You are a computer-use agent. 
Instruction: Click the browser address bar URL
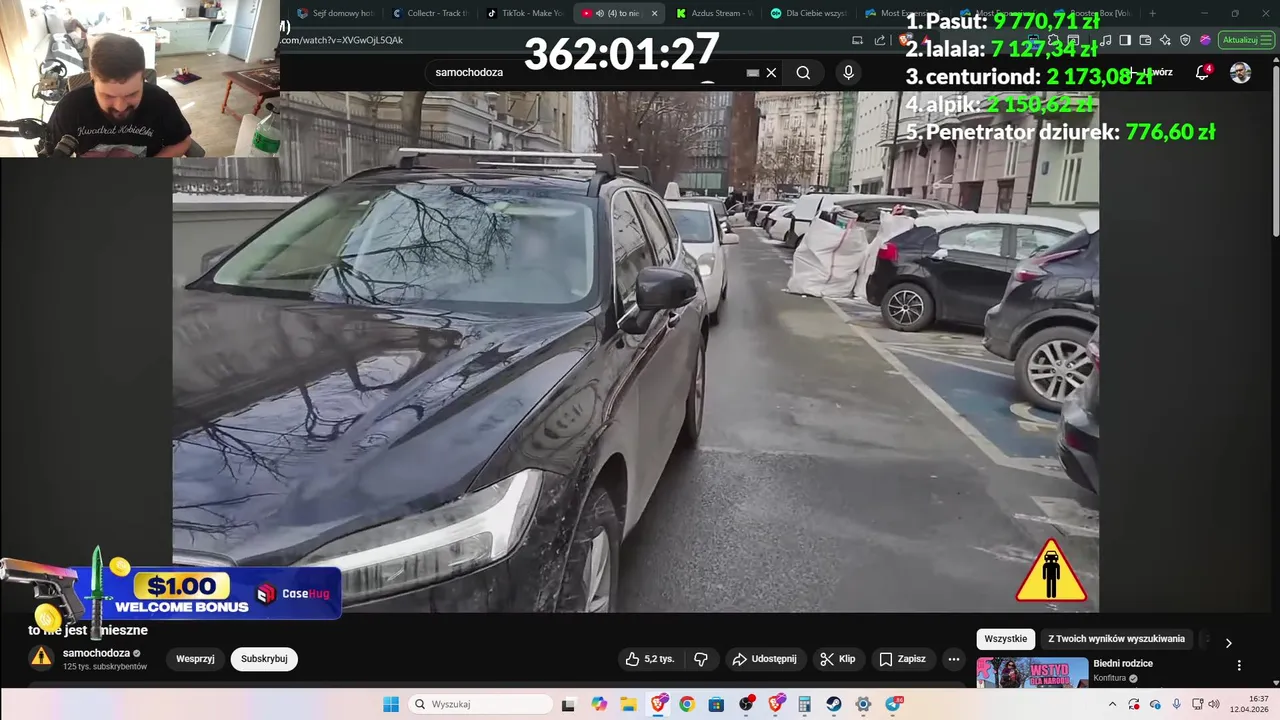tap(342, 40)
